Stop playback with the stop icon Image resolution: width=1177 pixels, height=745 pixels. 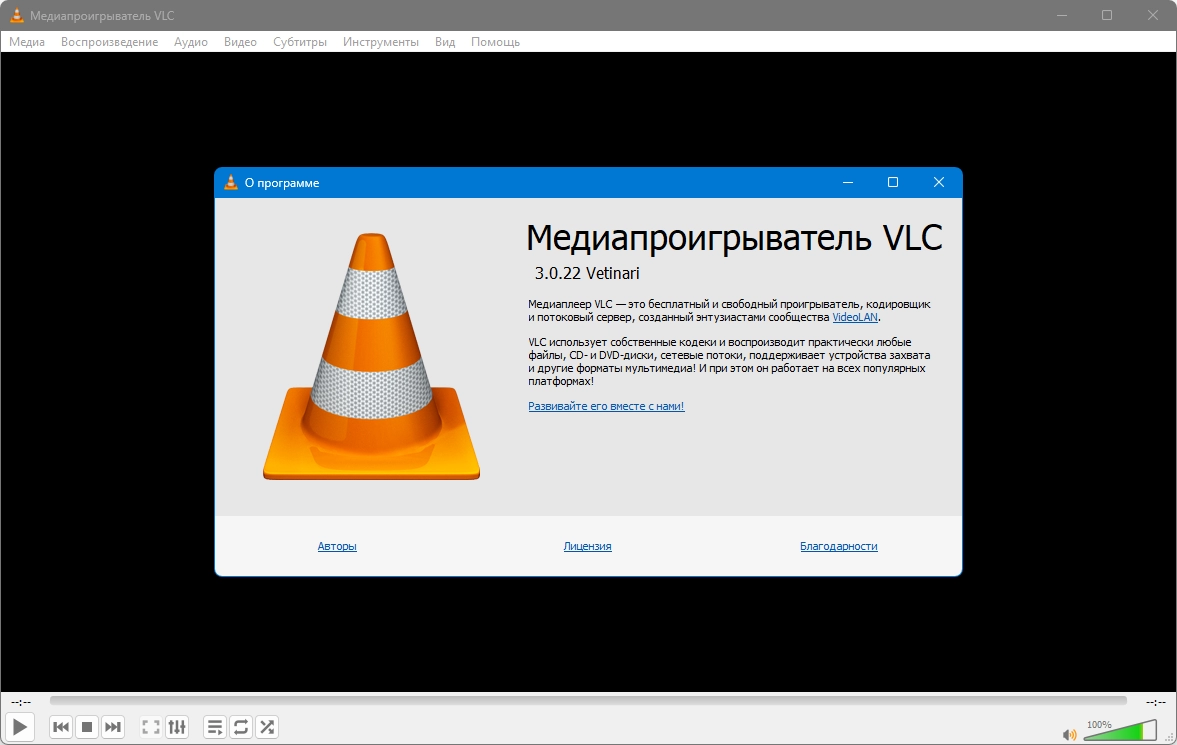(x=87, y=727)
